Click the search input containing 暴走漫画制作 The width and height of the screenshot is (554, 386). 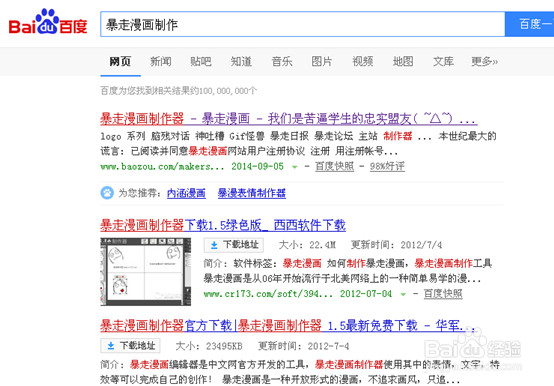[x=303, y=24]
